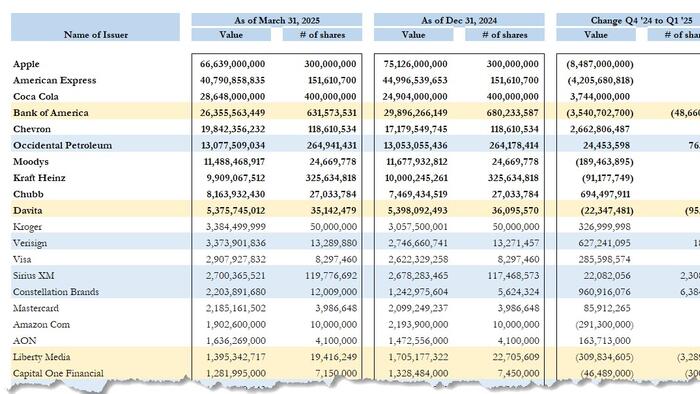Screen dimensions: 700x394
Task: Click the Bank of America row label
Action: pos(50,113)
